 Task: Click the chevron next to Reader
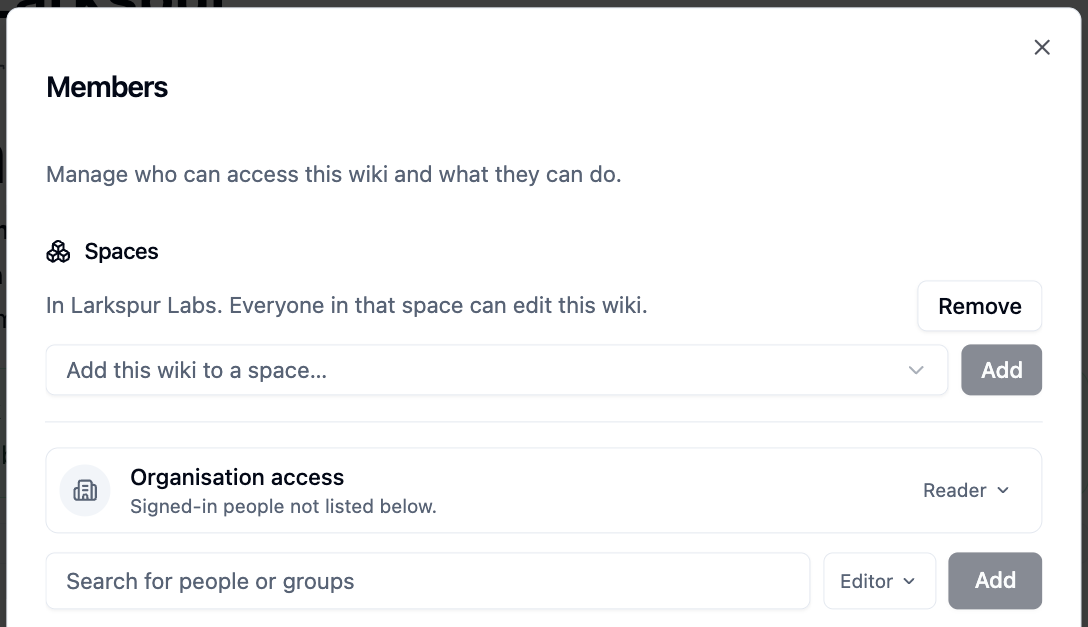click(x=1003, y=490)
